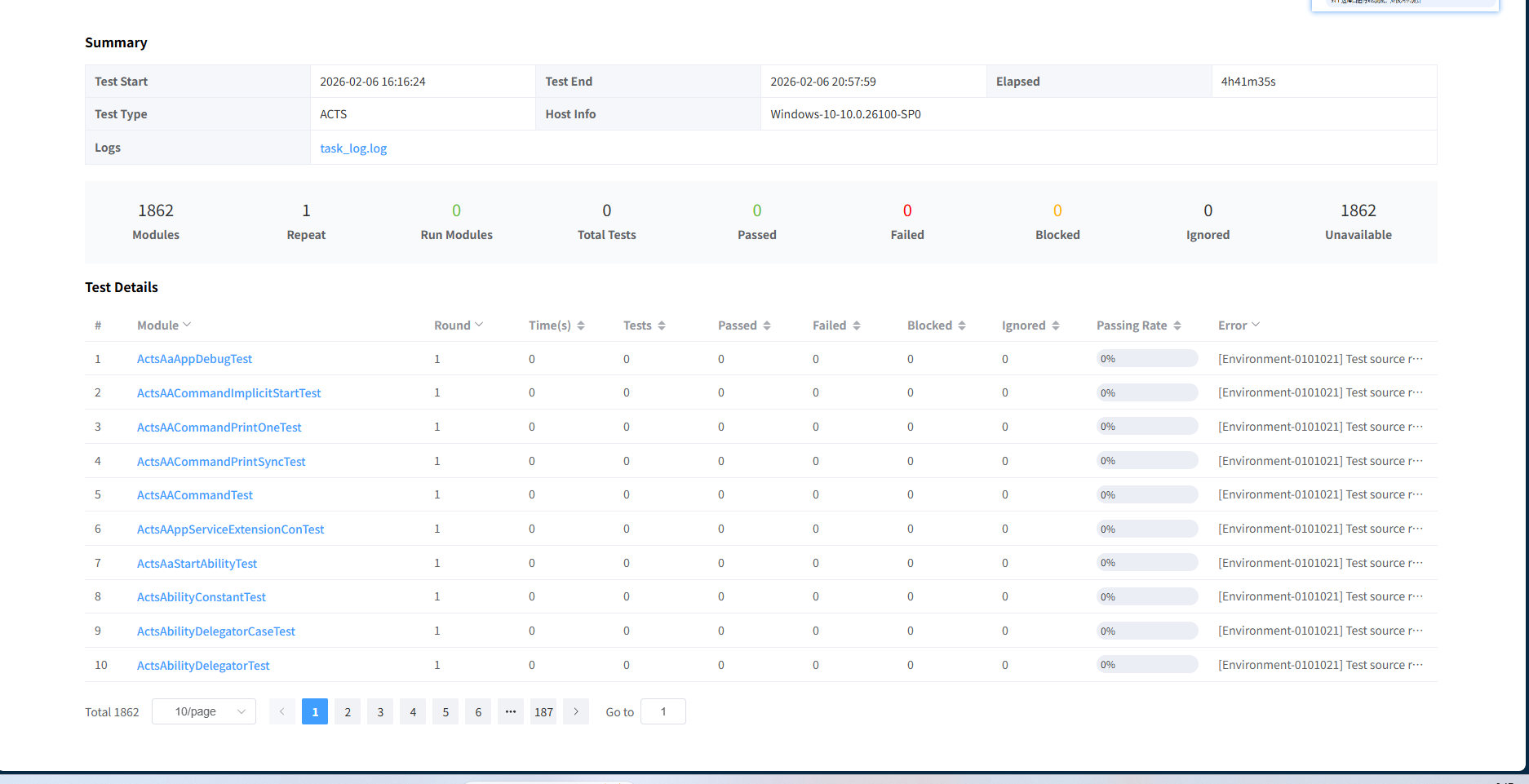Image resolution: width=1529 pixels, height=784 pixels.
Task: Open ActsAAppServiceExtensionConTest module link
Action: (x=230, y=529)
